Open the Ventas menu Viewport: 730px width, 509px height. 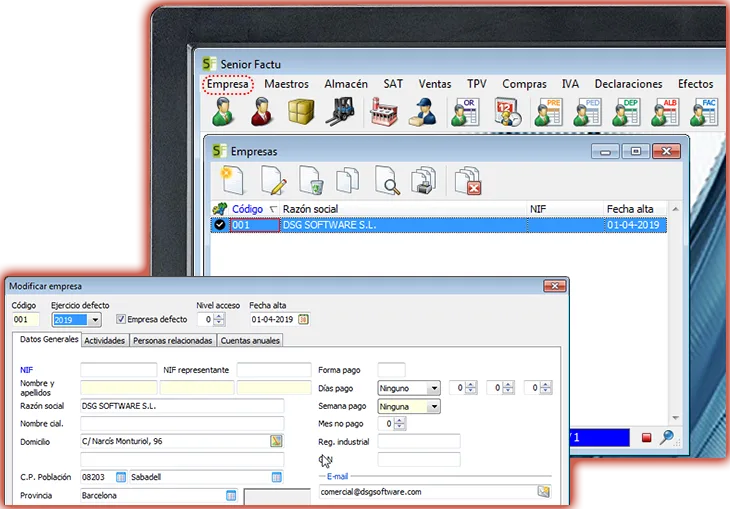coord(435,84)
